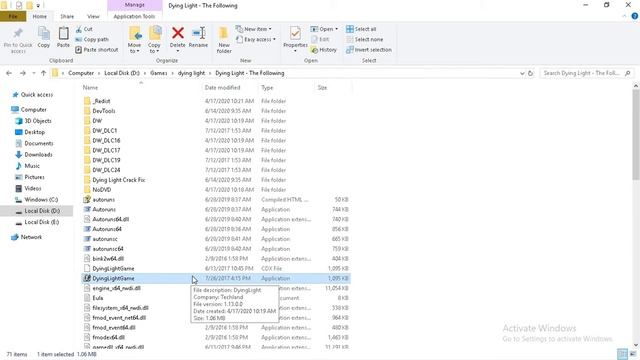Select DyingLightGame Application file icon
The image size is (640, 360).
click(87, 278)
